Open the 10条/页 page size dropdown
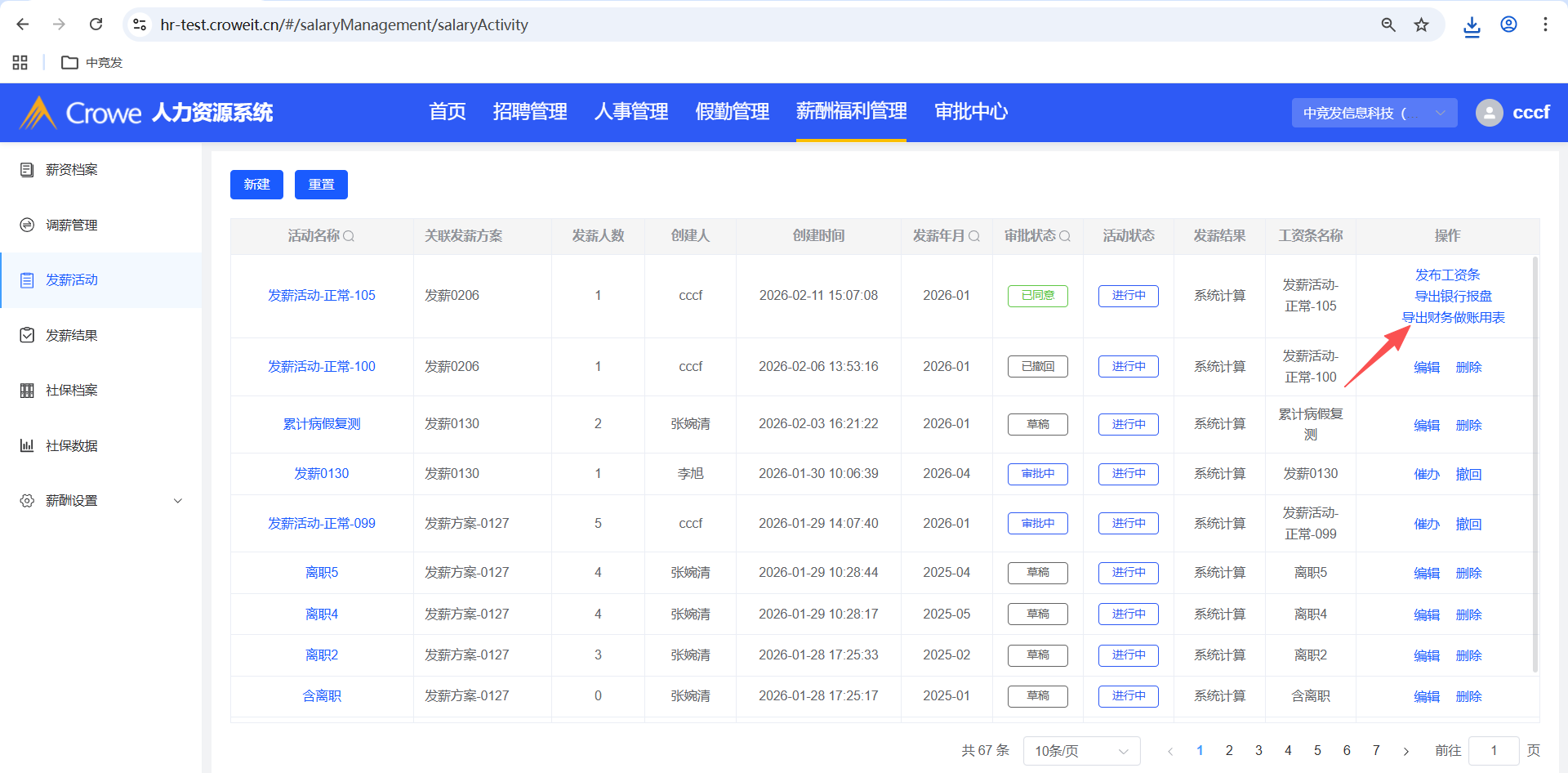Viewport: 1568px width, 773px height. tap(1080, 751)
